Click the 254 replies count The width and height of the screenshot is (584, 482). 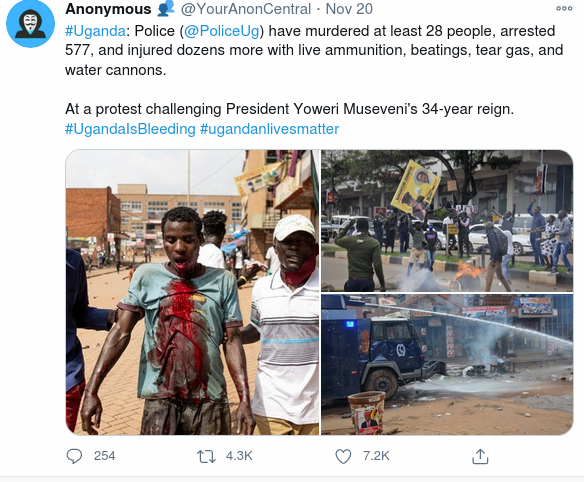[104, 456]
